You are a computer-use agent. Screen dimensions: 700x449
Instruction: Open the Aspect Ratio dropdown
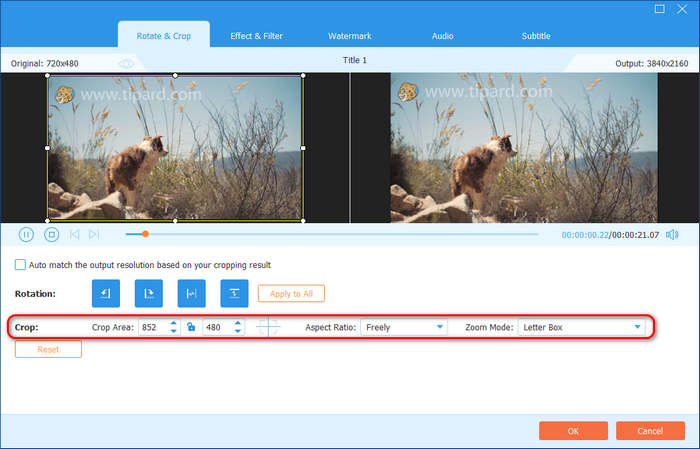click(404, 327)
